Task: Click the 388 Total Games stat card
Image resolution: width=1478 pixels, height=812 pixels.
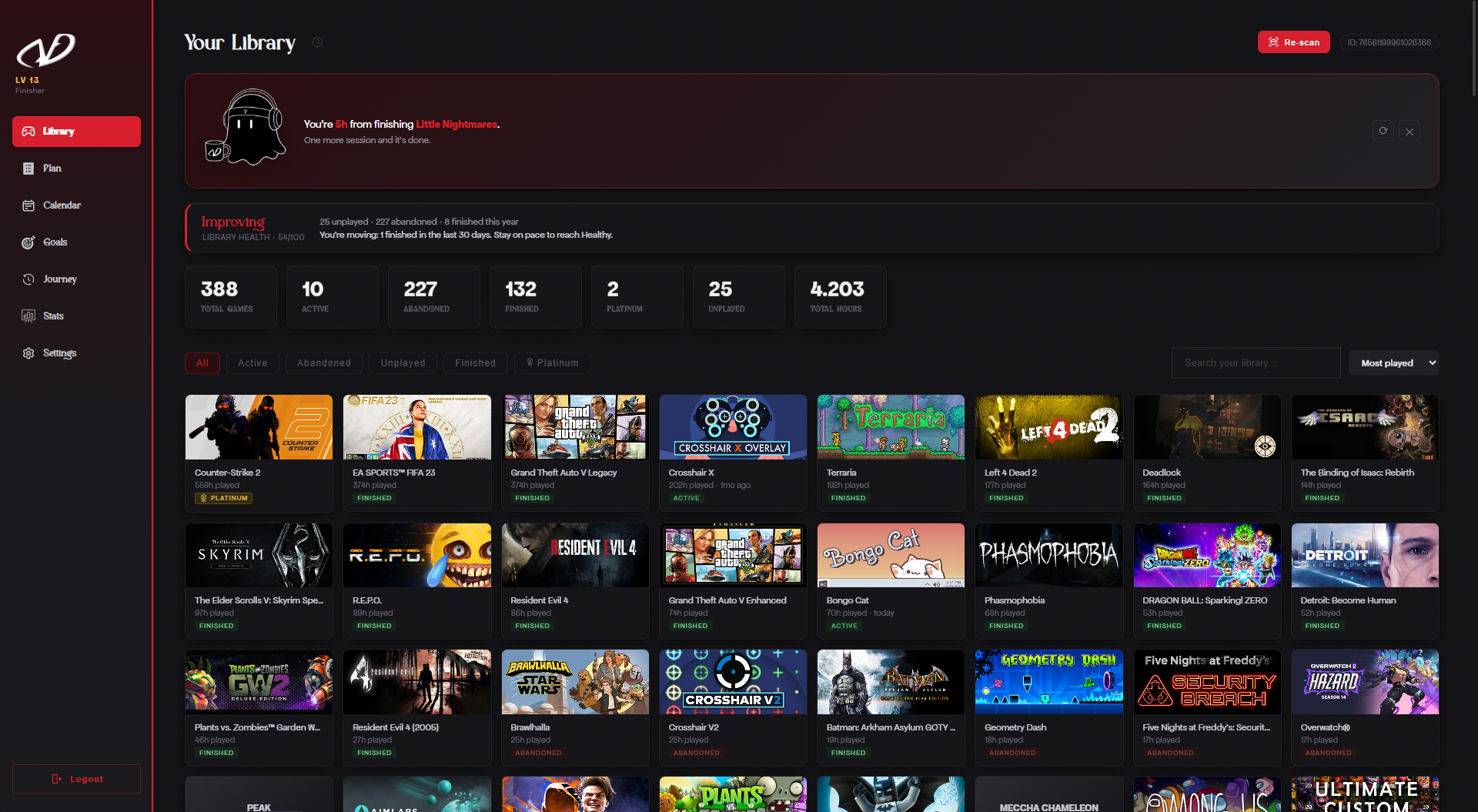Action: pos(231,297)
